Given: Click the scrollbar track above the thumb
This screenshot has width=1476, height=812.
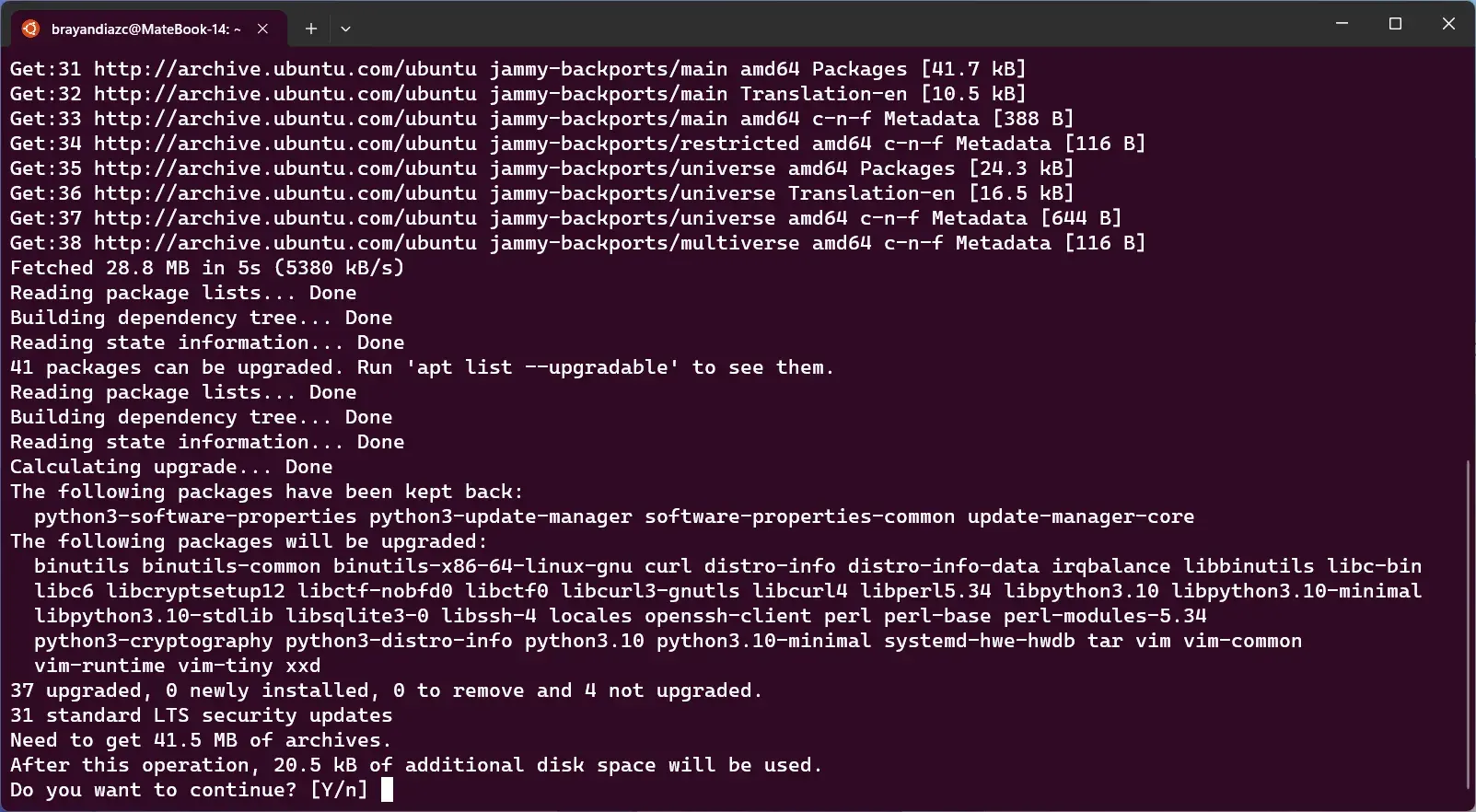Looking at the screenshot, I should [1469, 253].
